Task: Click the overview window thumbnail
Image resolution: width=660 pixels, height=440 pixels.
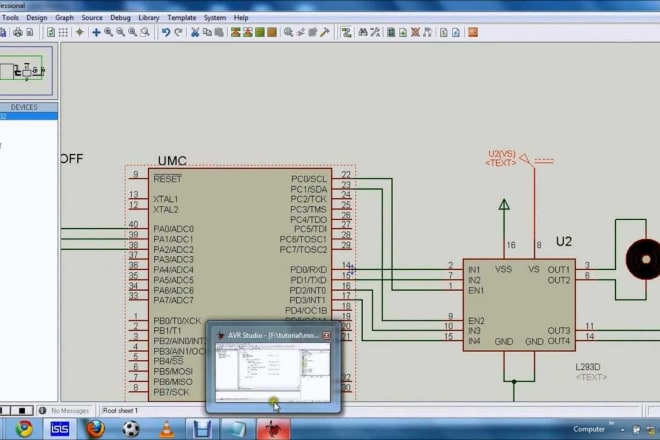Action: [x=26, y=70]
